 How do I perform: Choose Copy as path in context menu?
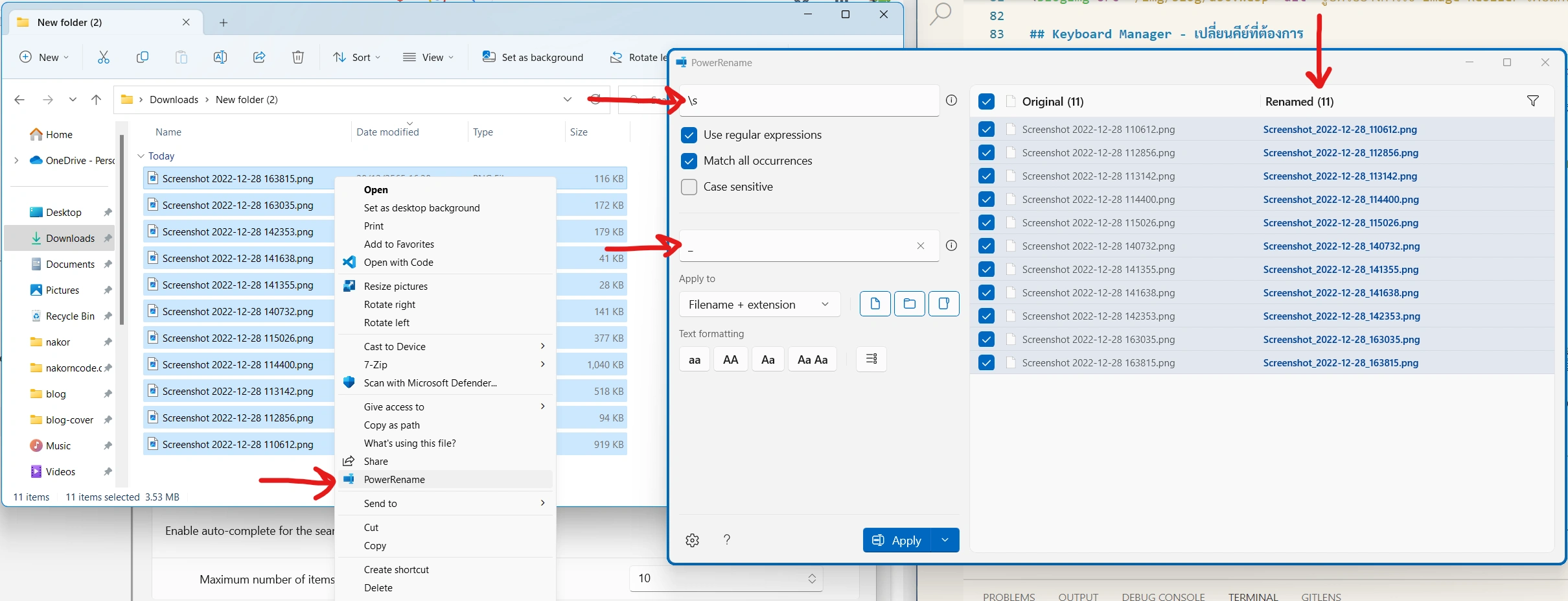(x=444, y=425)
